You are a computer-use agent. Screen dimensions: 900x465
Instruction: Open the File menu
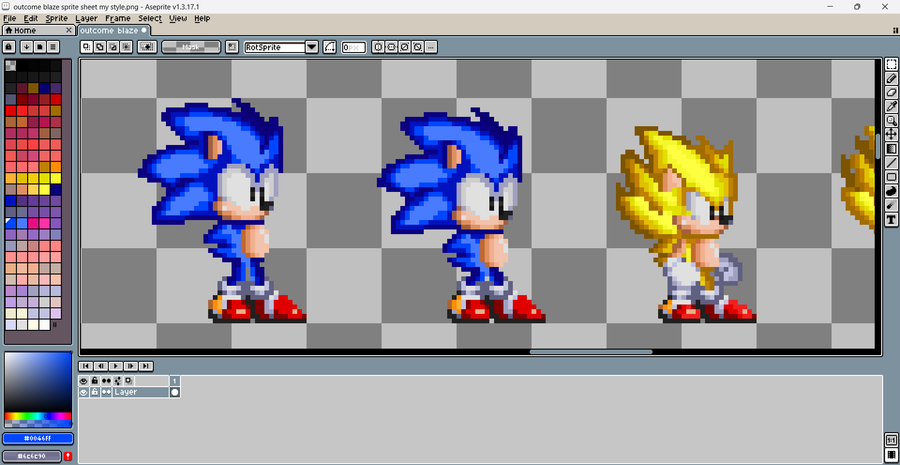coord(9,18)
